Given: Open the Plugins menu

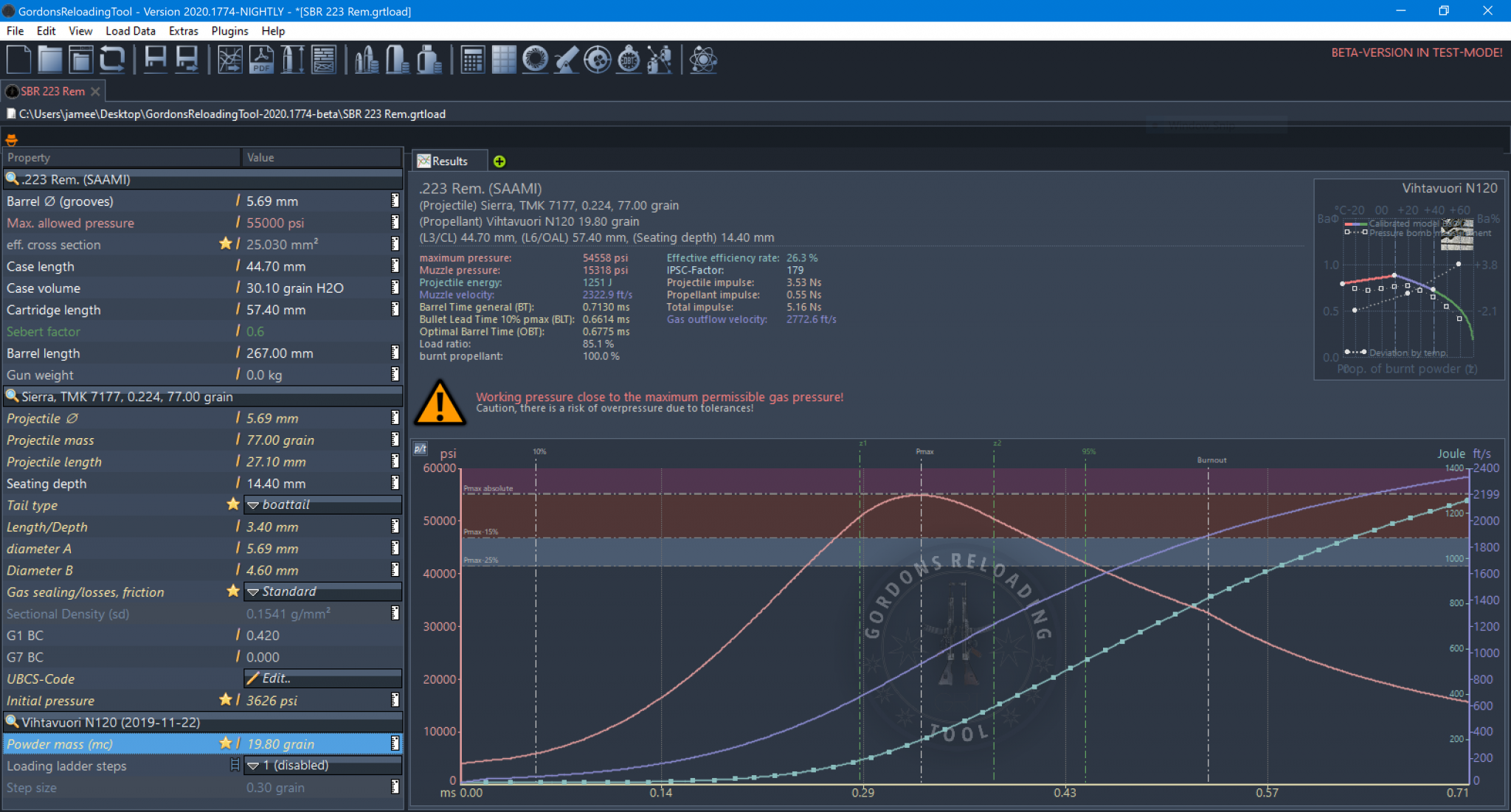Looking at the screenshot, I should (229, 31).
